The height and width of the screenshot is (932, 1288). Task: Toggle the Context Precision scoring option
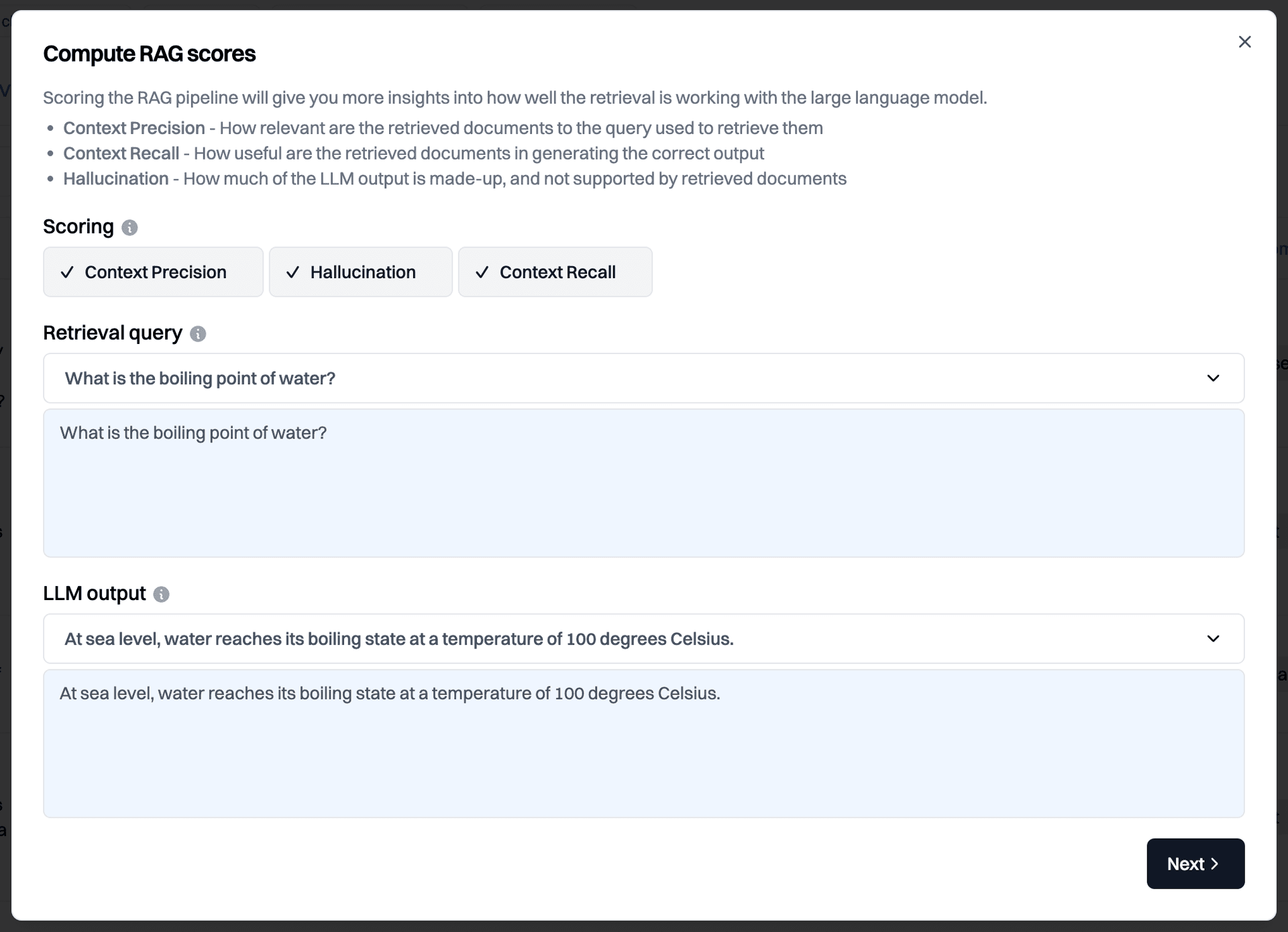click(x=153, y=272)
